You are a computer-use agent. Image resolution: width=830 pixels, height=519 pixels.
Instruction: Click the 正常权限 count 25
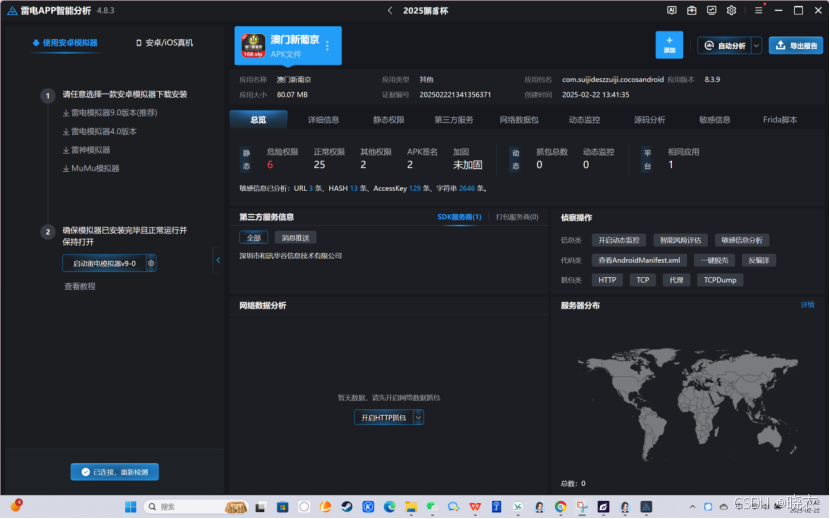[319, 165]
